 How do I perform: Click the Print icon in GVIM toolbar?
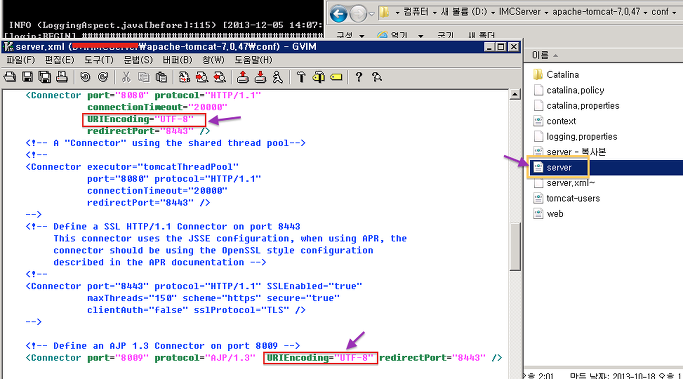pos(62,77)
